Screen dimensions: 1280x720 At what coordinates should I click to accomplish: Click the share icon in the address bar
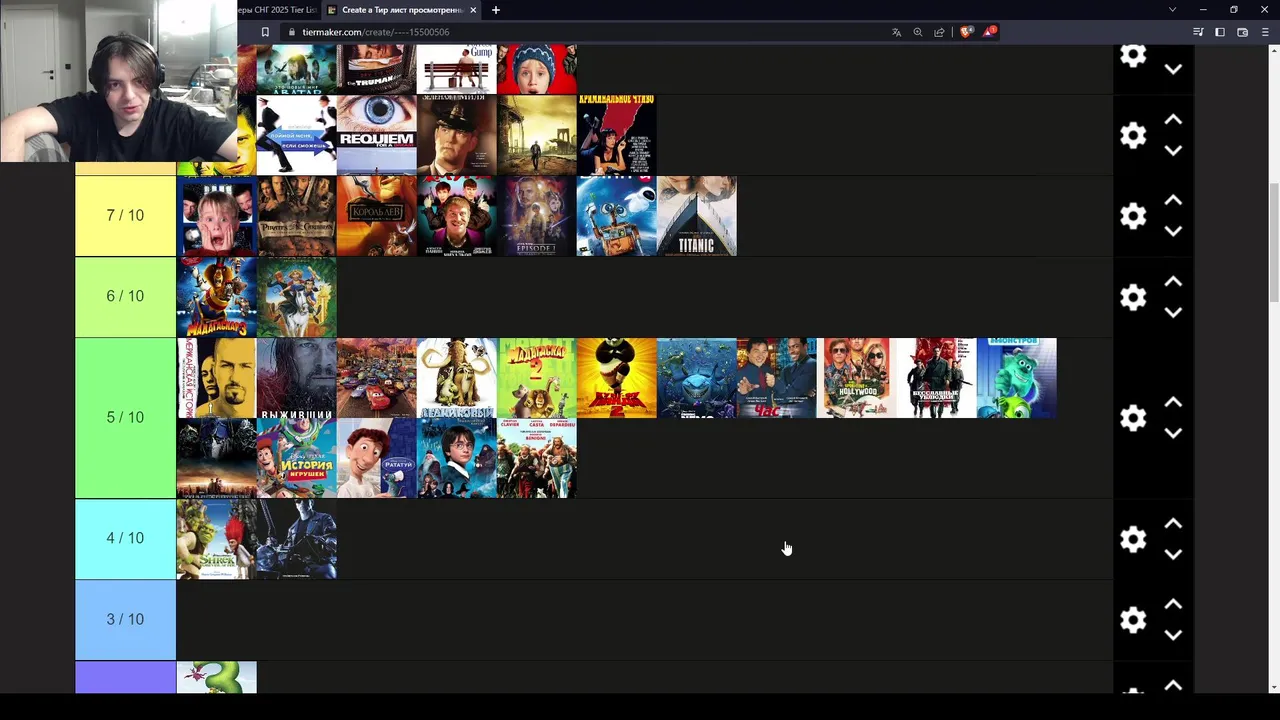[x=939, y=32]
